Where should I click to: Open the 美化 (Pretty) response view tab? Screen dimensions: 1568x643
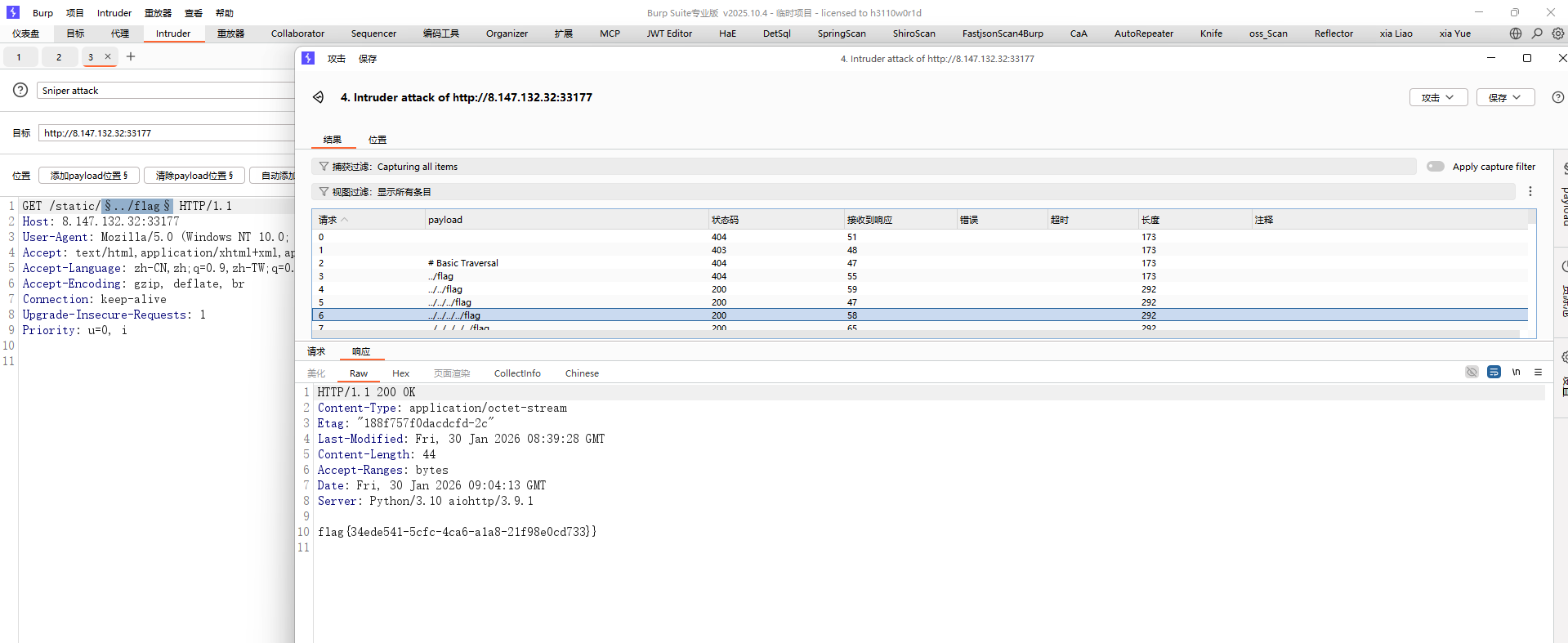tap(316, 373)
